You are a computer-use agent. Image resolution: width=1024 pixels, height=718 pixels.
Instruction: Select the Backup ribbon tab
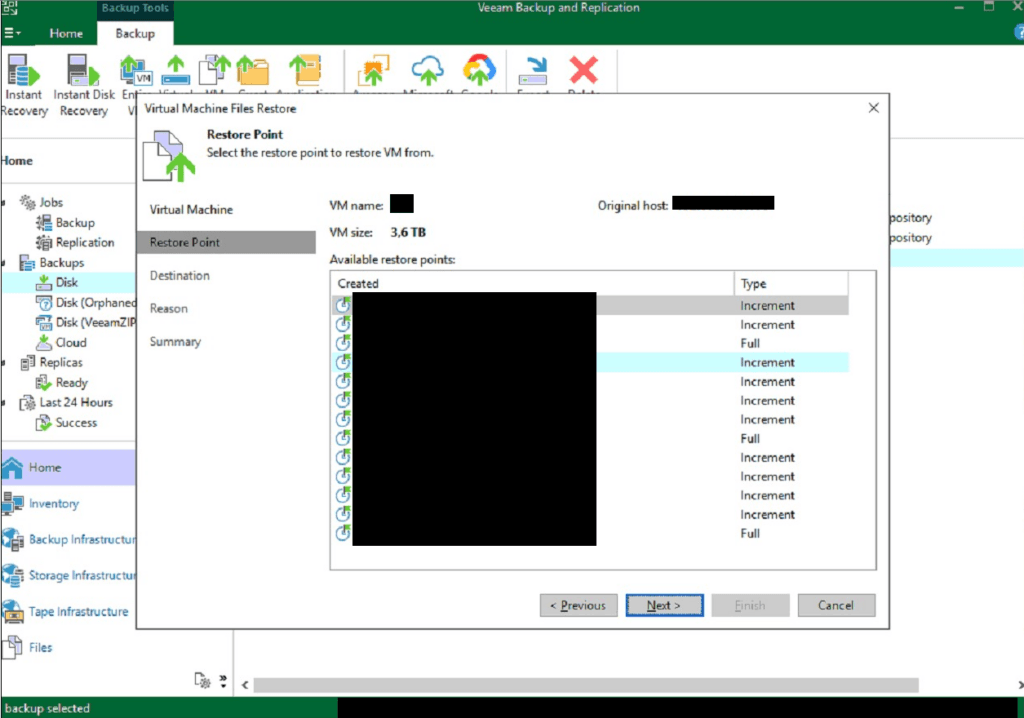click(135, 33)
